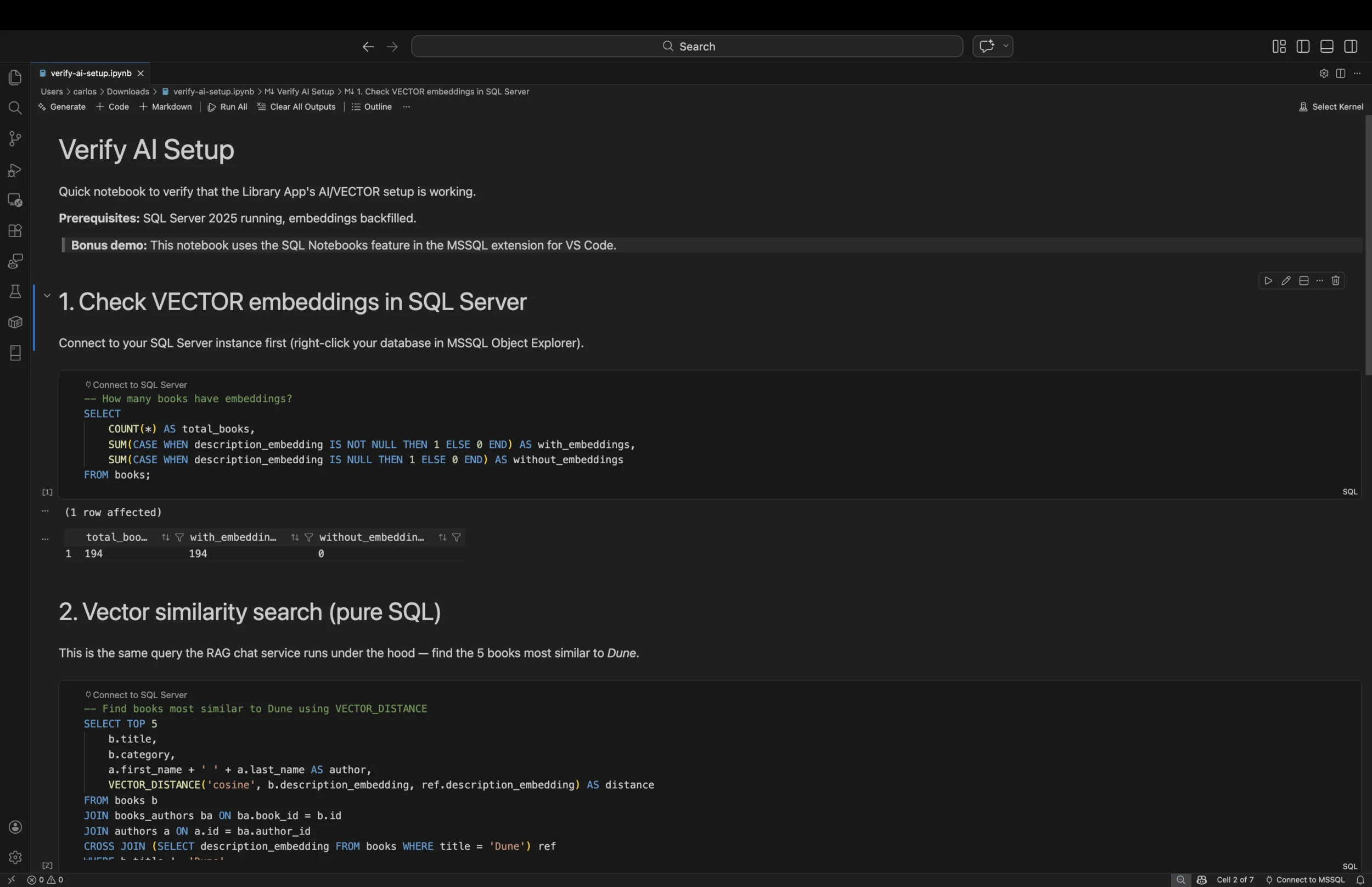Select the verify-ai-setup.ipynb tab
The width and height of the screenshot is (1372, 887).
(91, 73)
